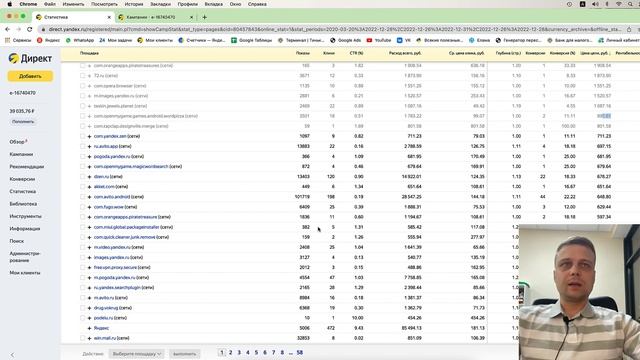Open the Мои задачи bookmark
640x360 pixels.
click(117, 40)
